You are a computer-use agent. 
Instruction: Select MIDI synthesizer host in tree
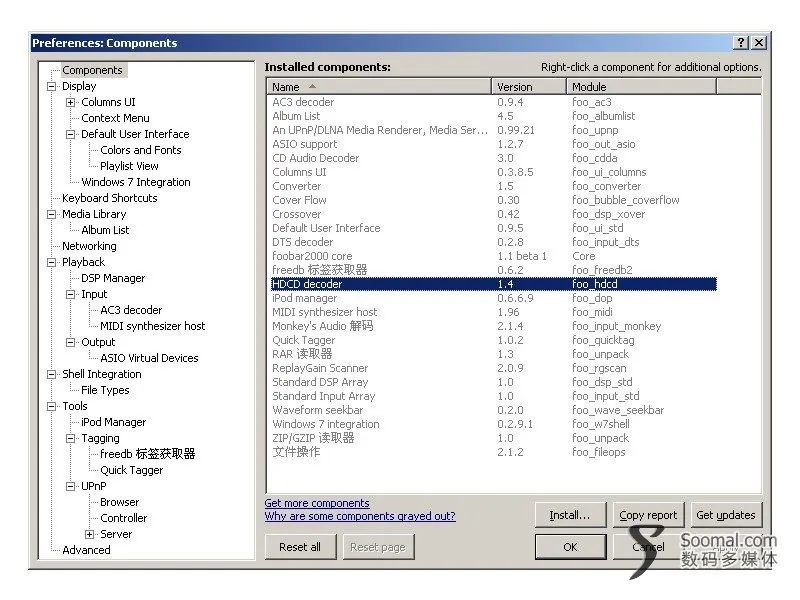pyautogui.click(x=153, y=326)
